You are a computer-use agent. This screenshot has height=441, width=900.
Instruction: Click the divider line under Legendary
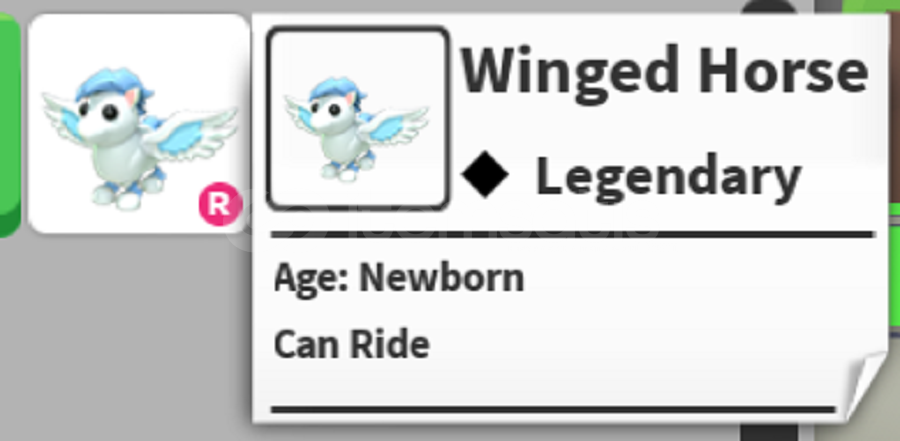click(573, 235)
